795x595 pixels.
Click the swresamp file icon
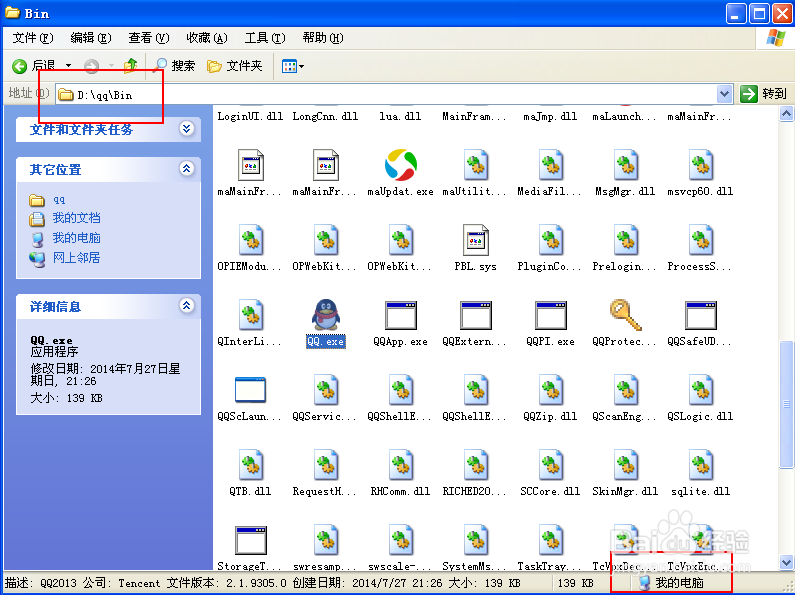[326, 540]
